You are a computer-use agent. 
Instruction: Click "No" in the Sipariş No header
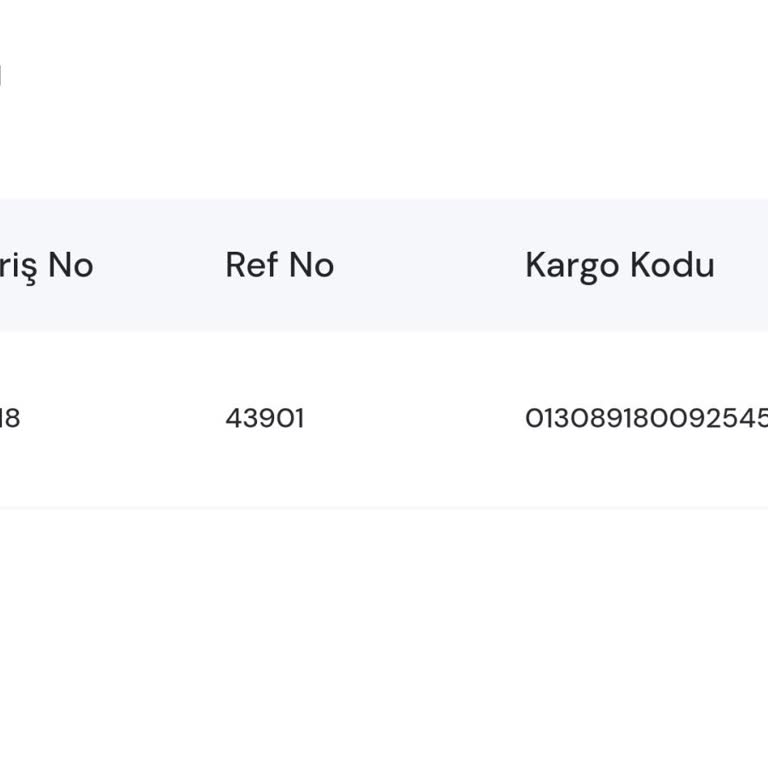coord(71,265)
